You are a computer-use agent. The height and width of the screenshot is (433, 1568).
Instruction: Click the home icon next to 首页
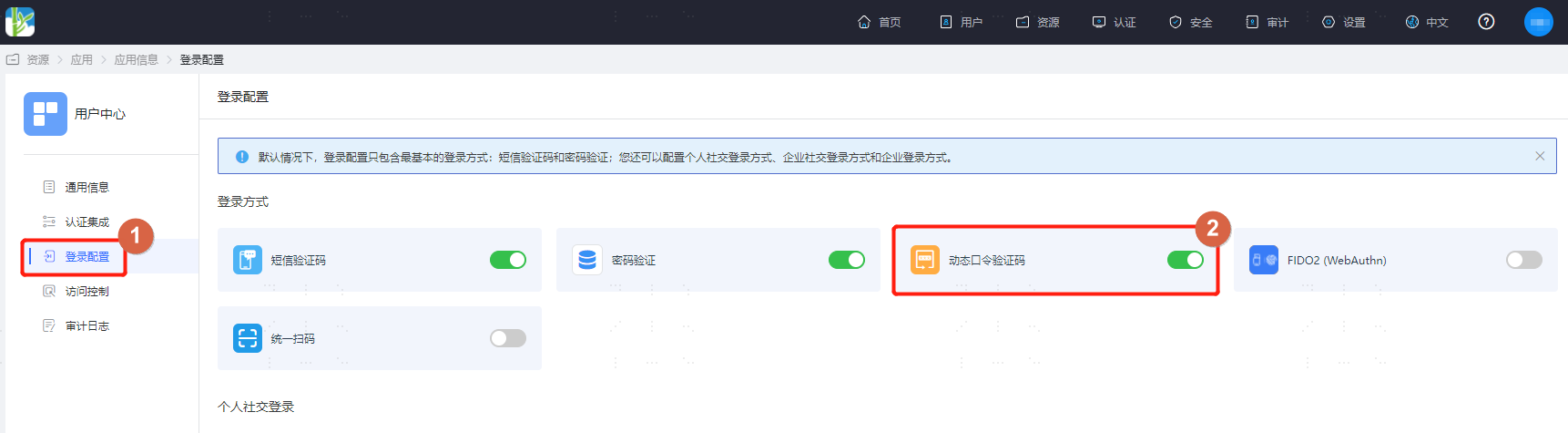tap(864, 22)
